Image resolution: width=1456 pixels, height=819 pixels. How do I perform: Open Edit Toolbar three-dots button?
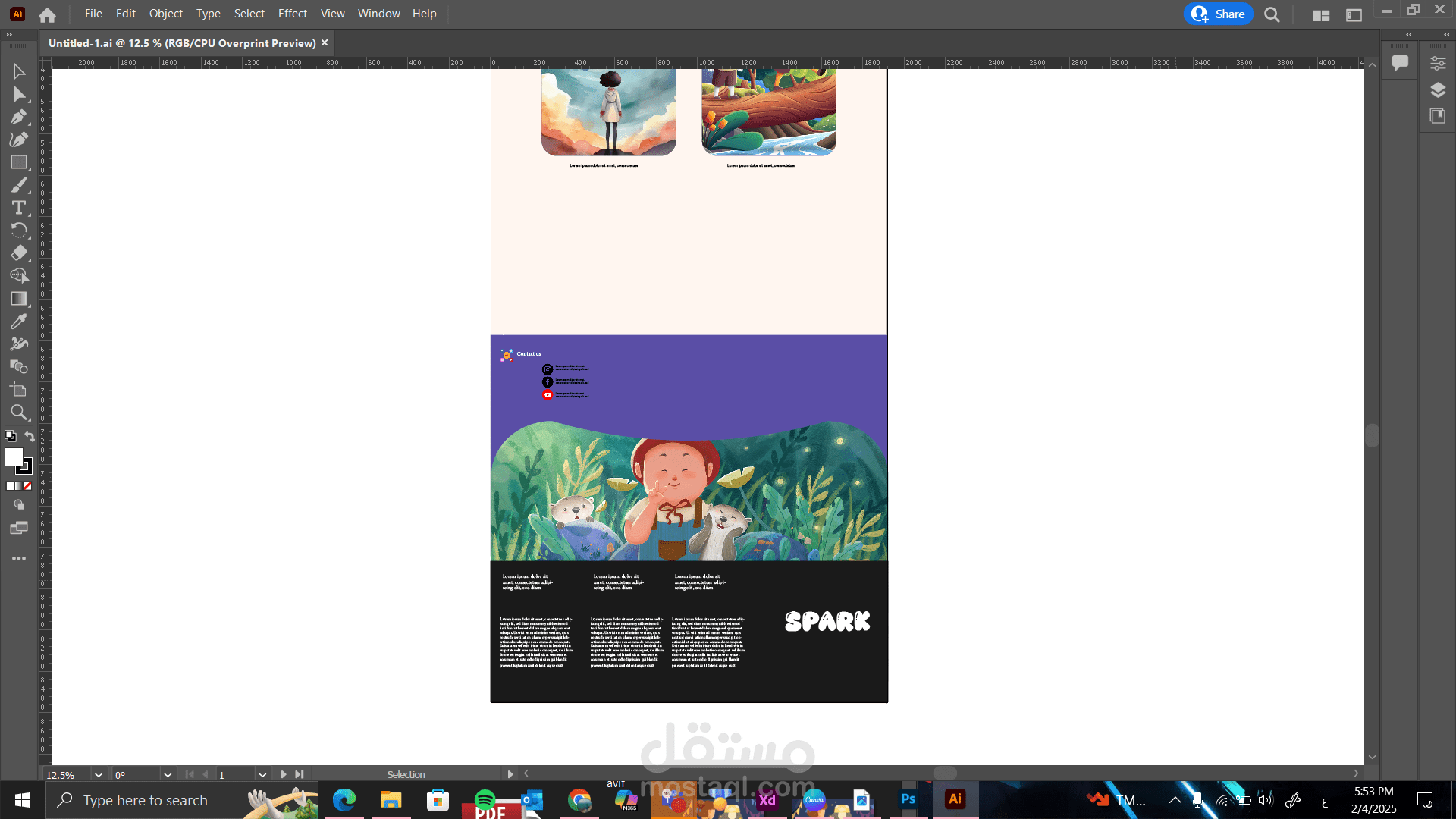[19, 558]
